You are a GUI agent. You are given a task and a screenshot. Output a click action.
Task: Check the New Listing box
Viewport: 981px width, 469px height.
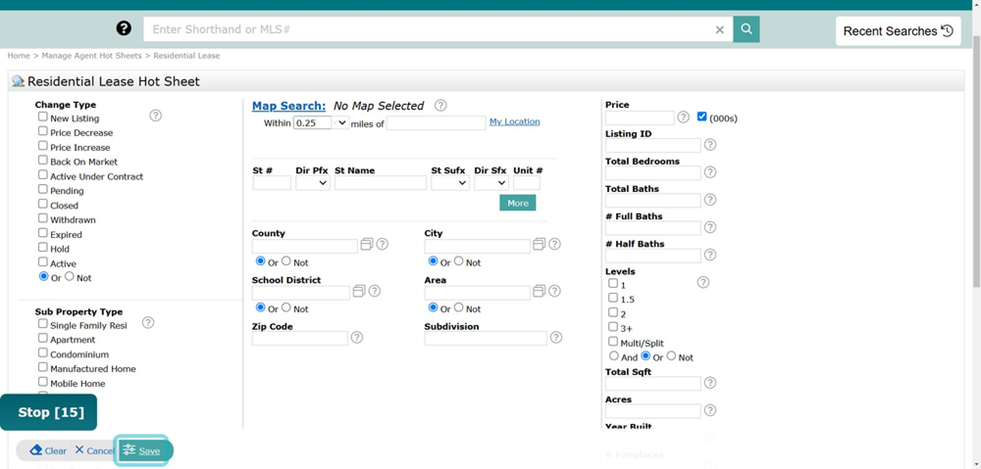point(43,117)
